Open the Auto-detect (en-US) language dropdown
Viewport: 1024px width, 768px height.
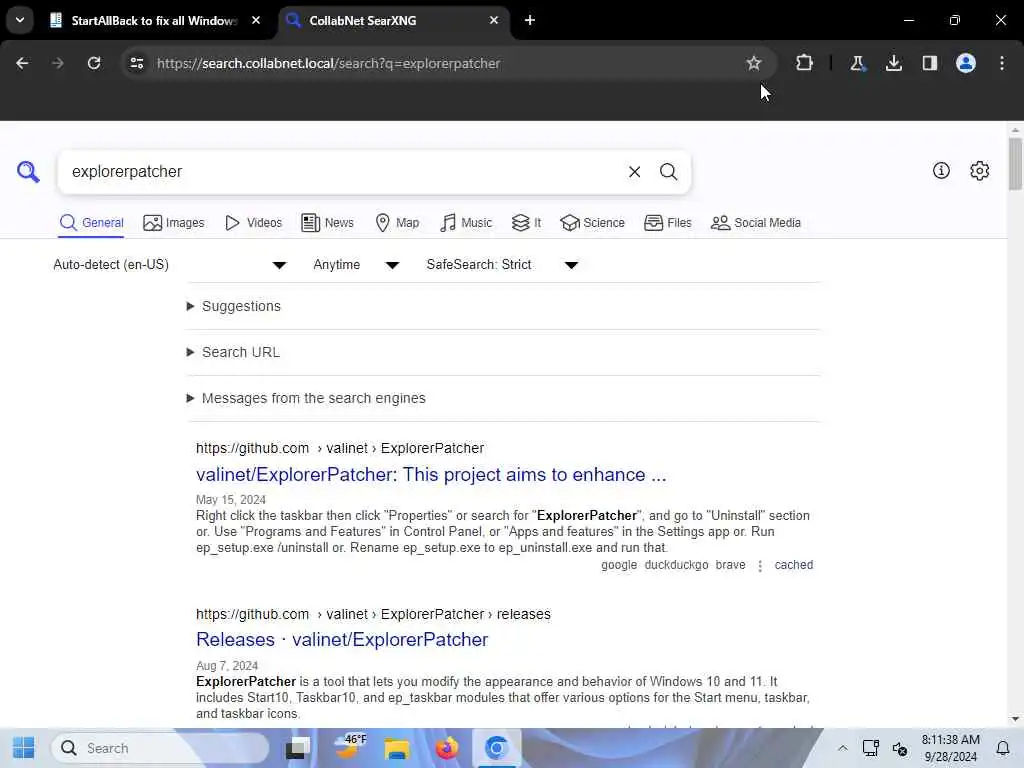click(170, 264)
